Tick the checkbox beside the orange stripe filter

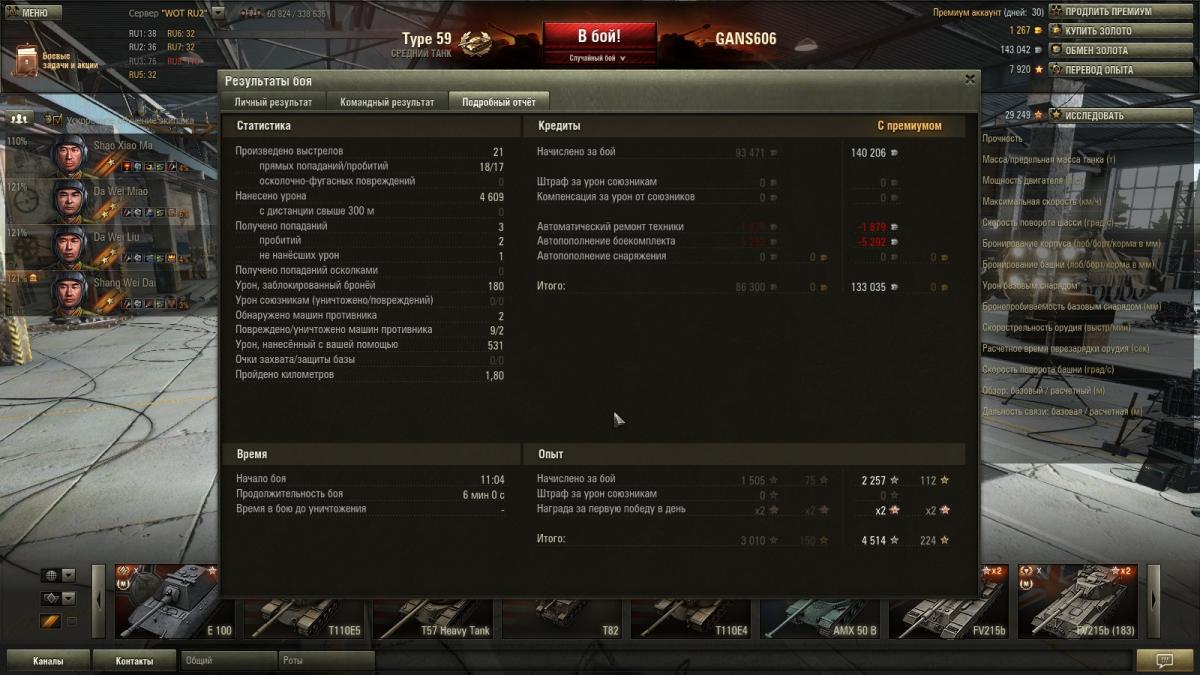coord(70,621)
